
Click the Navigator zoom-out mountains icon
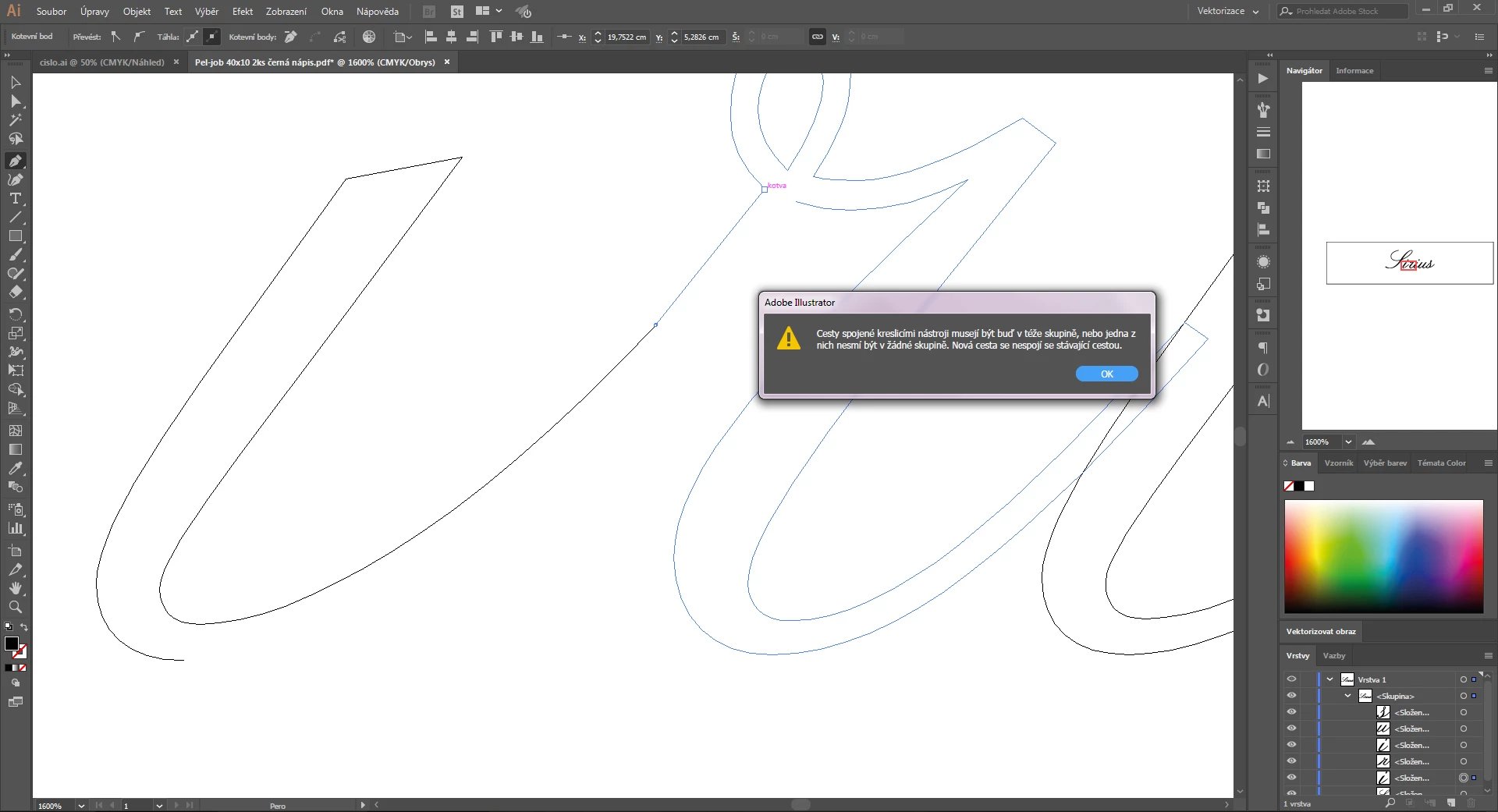coord(1290,442)
